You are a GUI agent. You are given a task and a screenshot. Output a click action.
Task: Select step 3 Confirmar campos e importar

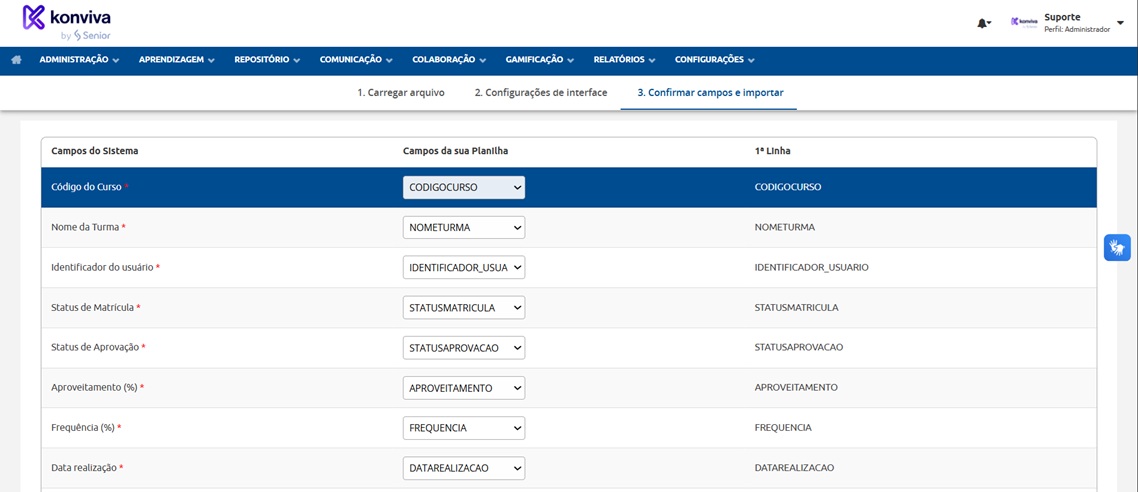click(x=710, y=93)
